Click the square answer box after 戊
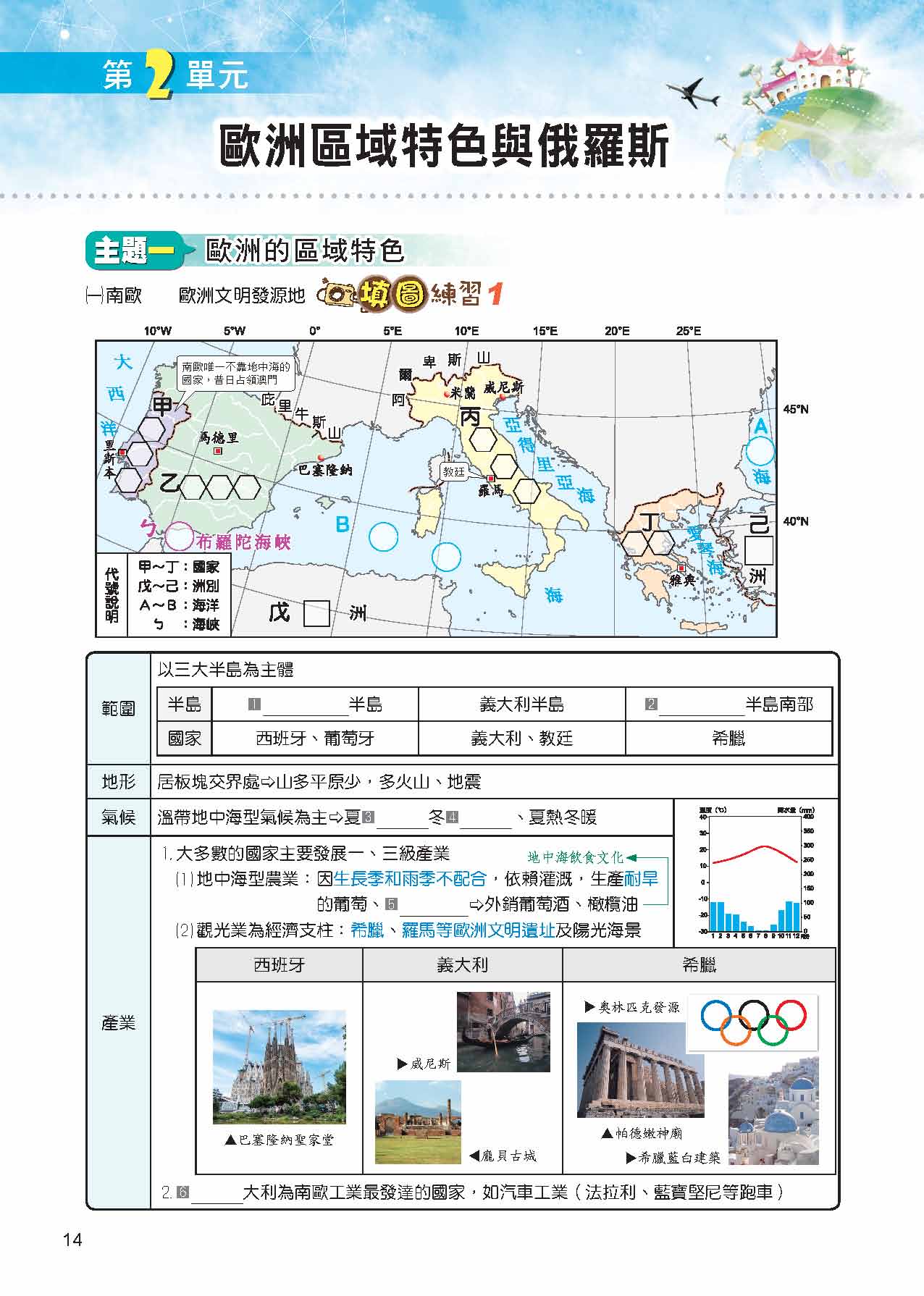Screen dimensions: 924x1296 click(x=316, y=614)
